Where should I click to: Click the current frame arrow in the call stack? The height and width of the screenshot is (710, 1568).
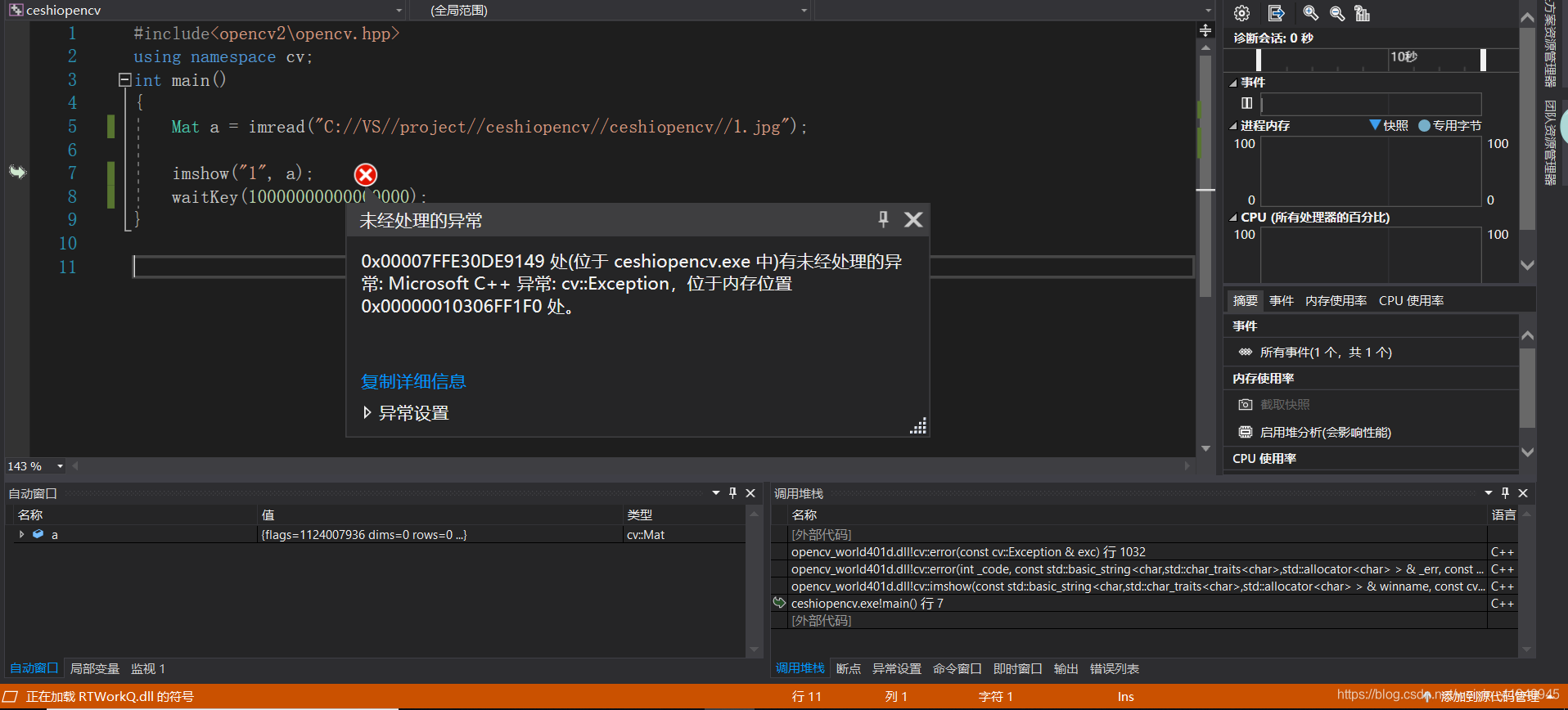point(779,603)
